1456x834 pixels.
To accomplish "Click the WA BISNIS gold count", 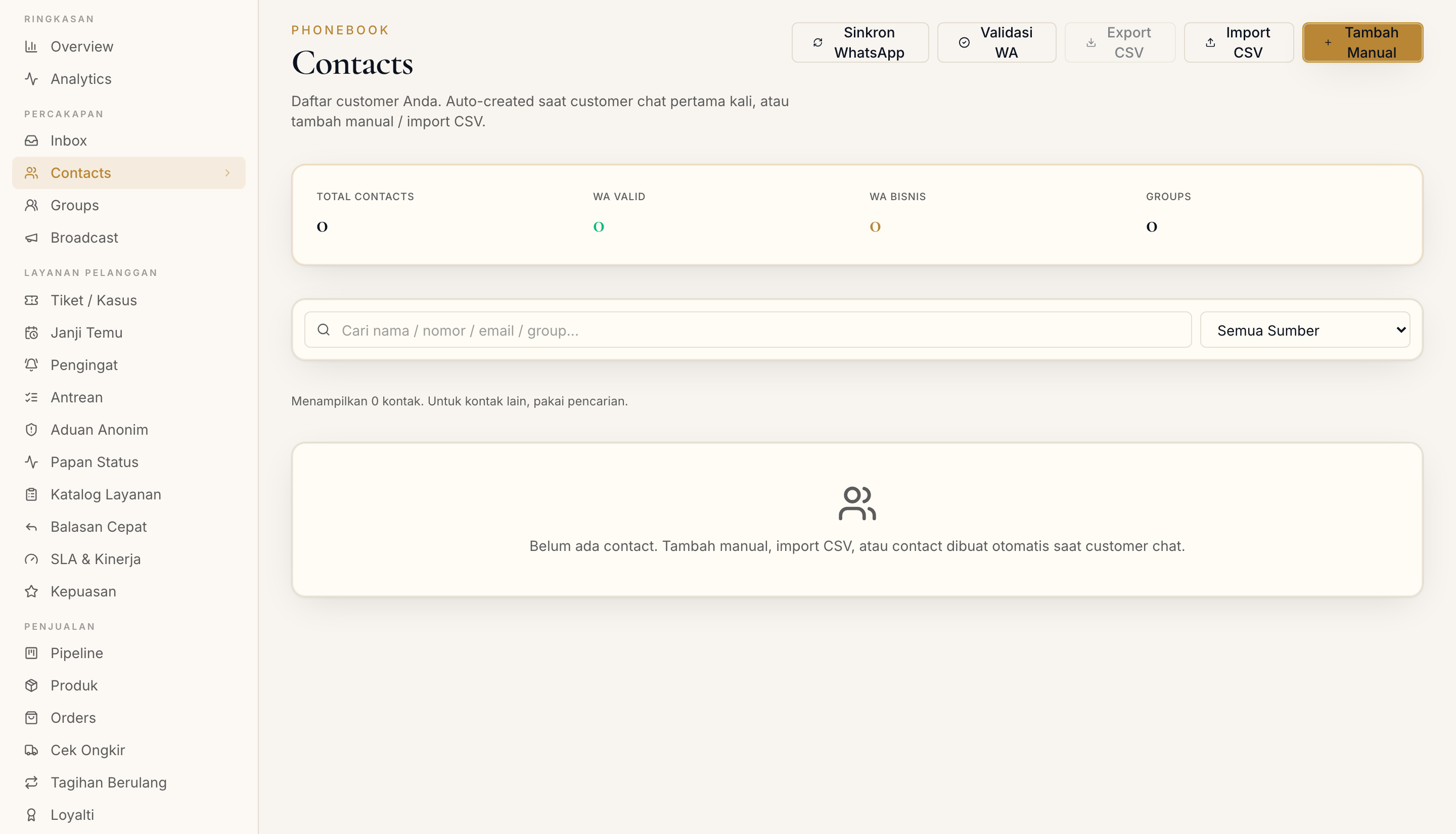I will [875, 227].
